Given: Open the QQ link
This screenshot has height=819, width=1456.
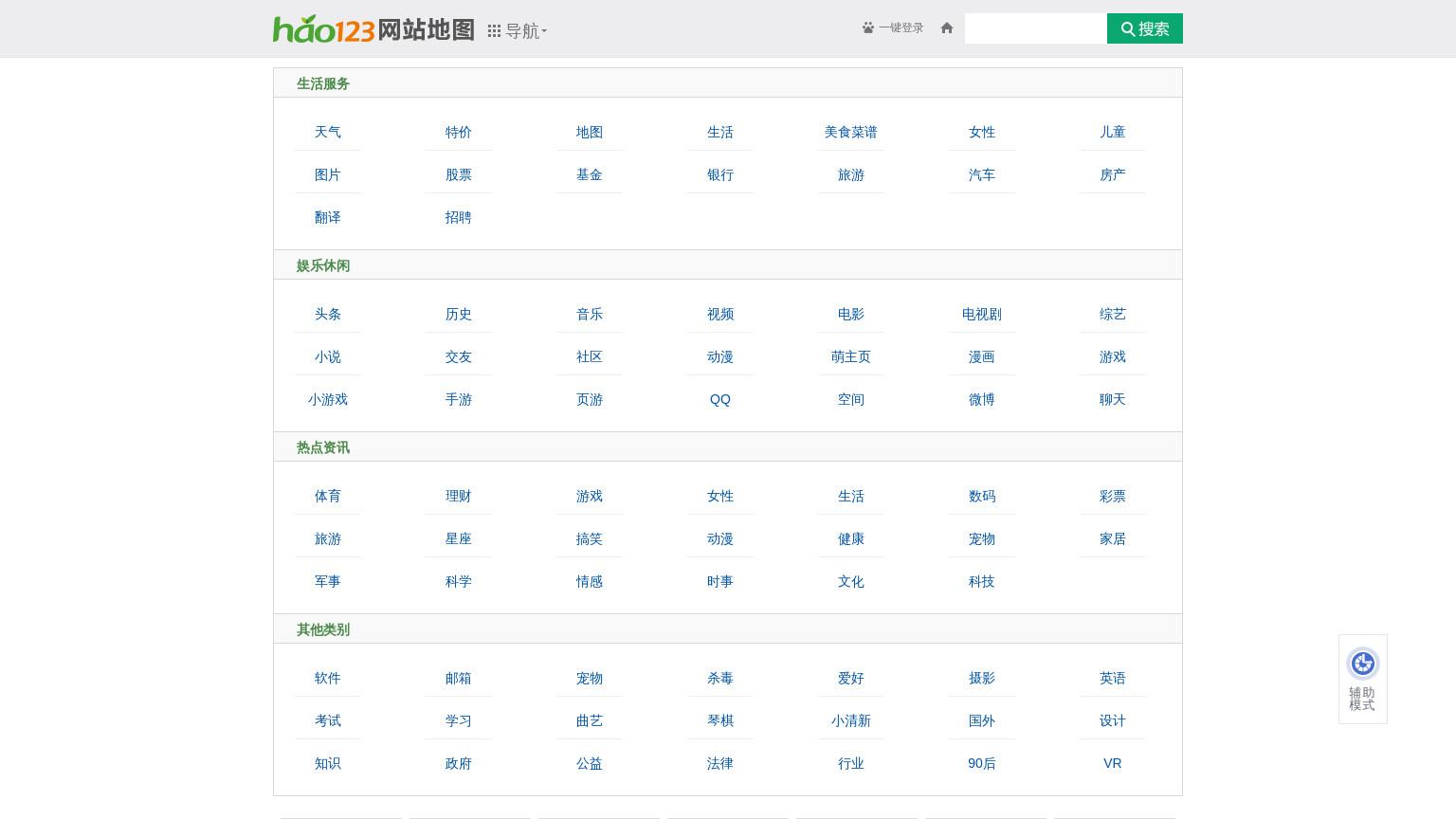Looking at the screenshot, I should coord(720,399).
